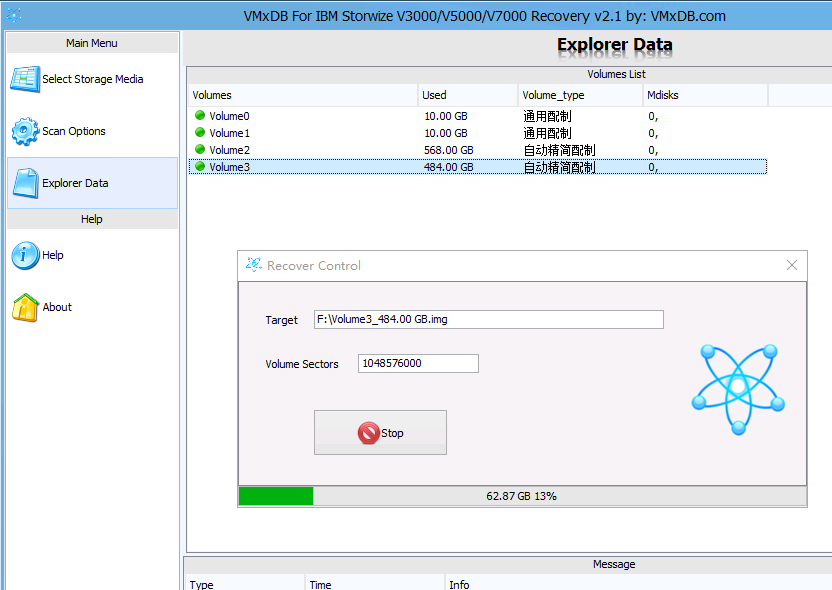Click the Target file path field
This screenshot has height=590, width=832.
[488, 320]
